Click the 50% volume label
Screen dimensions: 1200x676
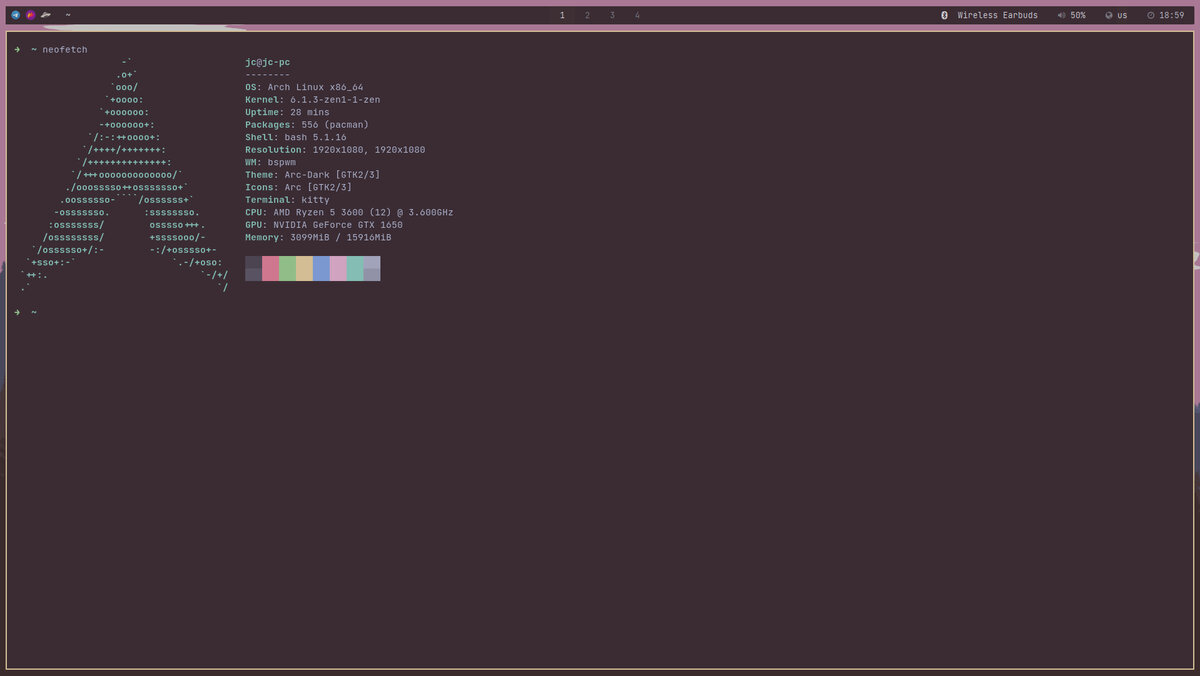(x=1078, y=15)
